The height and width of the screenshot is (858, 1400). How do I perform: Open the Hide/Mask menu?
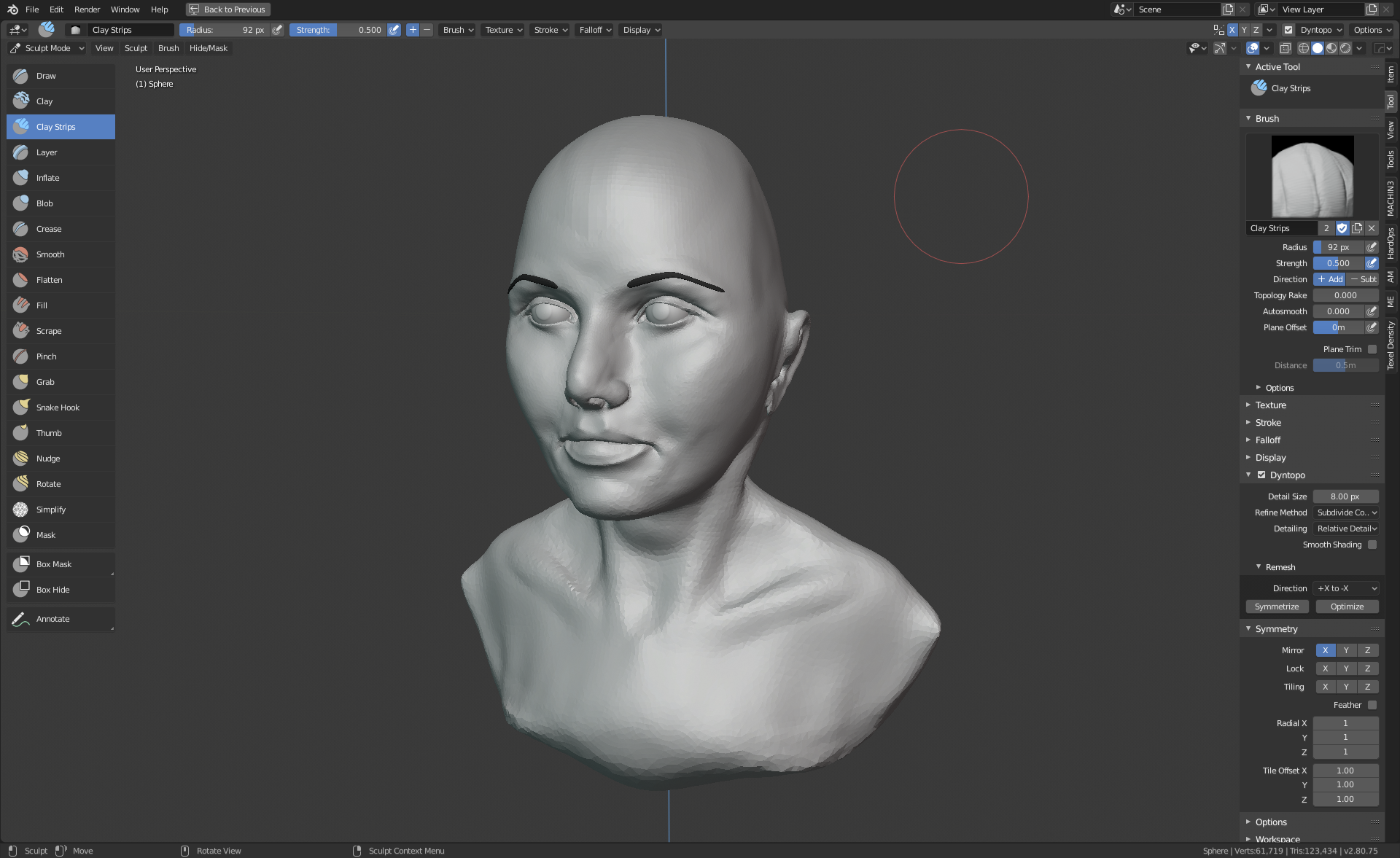click(x=209, y=48)
